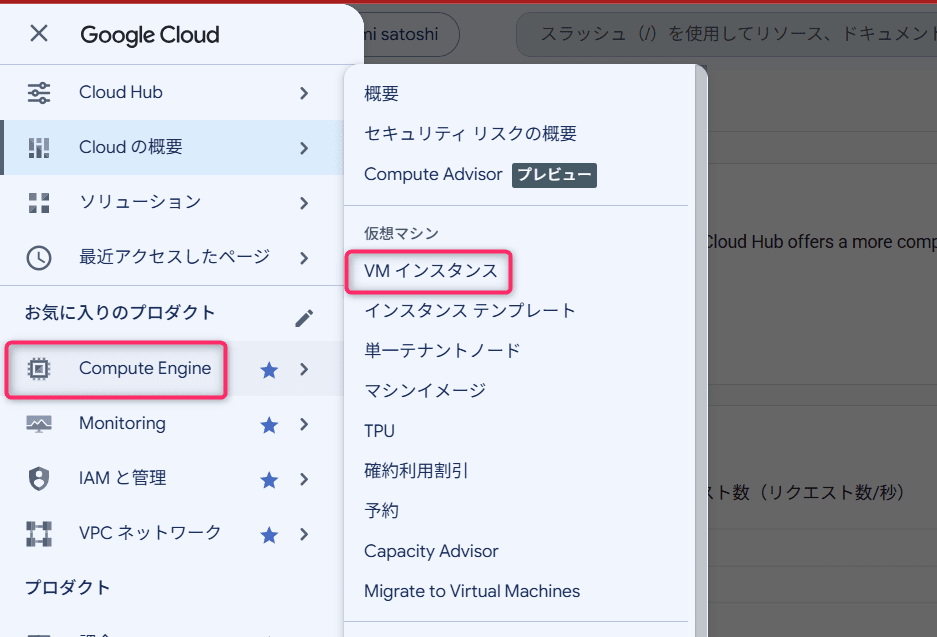Image resolution: width=937 pixels, height=637 pixels.
Task: Open Migrate to Virtual Machines
Action: pos(472,591)
